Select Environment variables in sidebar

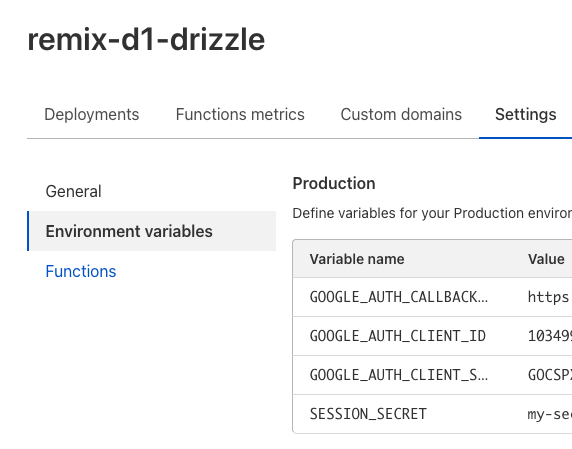[151, 231]
